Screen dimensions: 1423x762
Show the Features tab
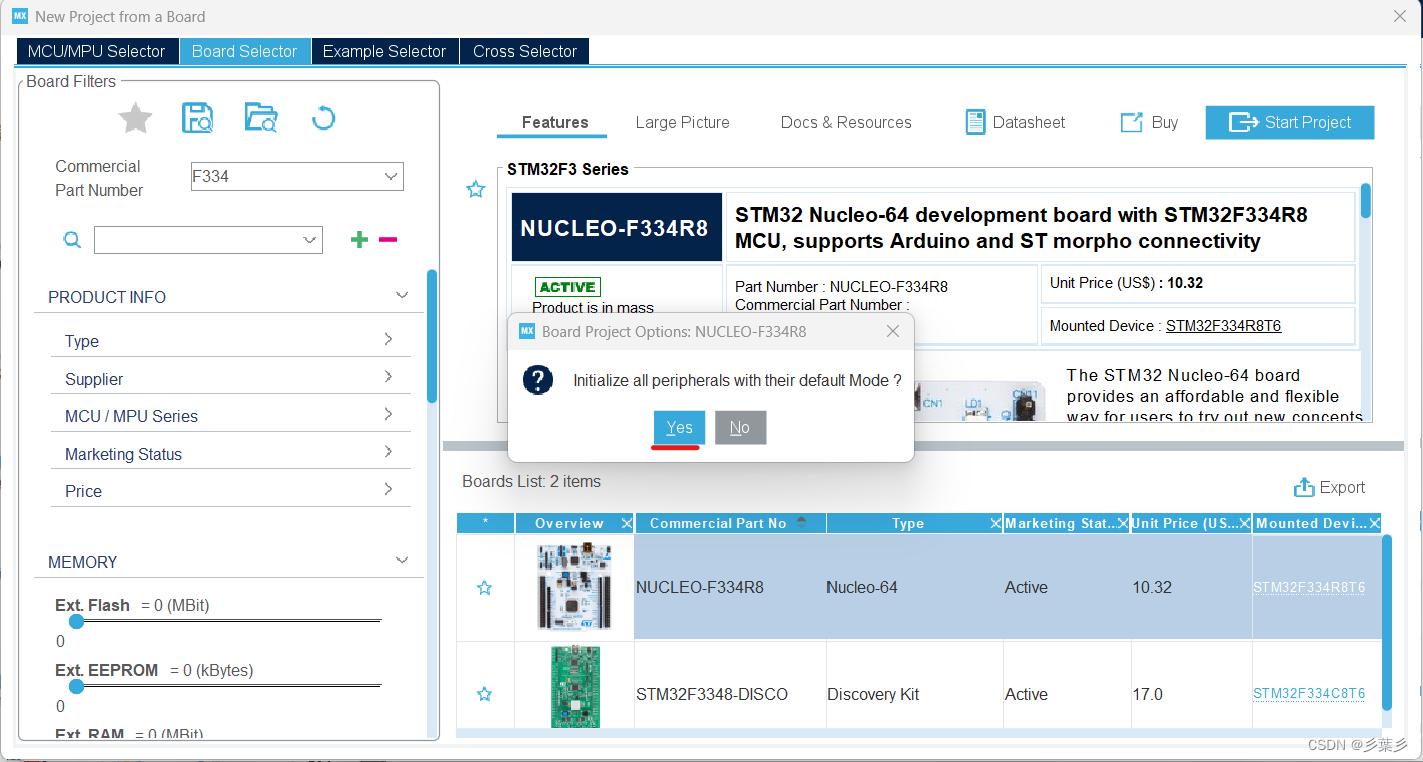[552, 123]
